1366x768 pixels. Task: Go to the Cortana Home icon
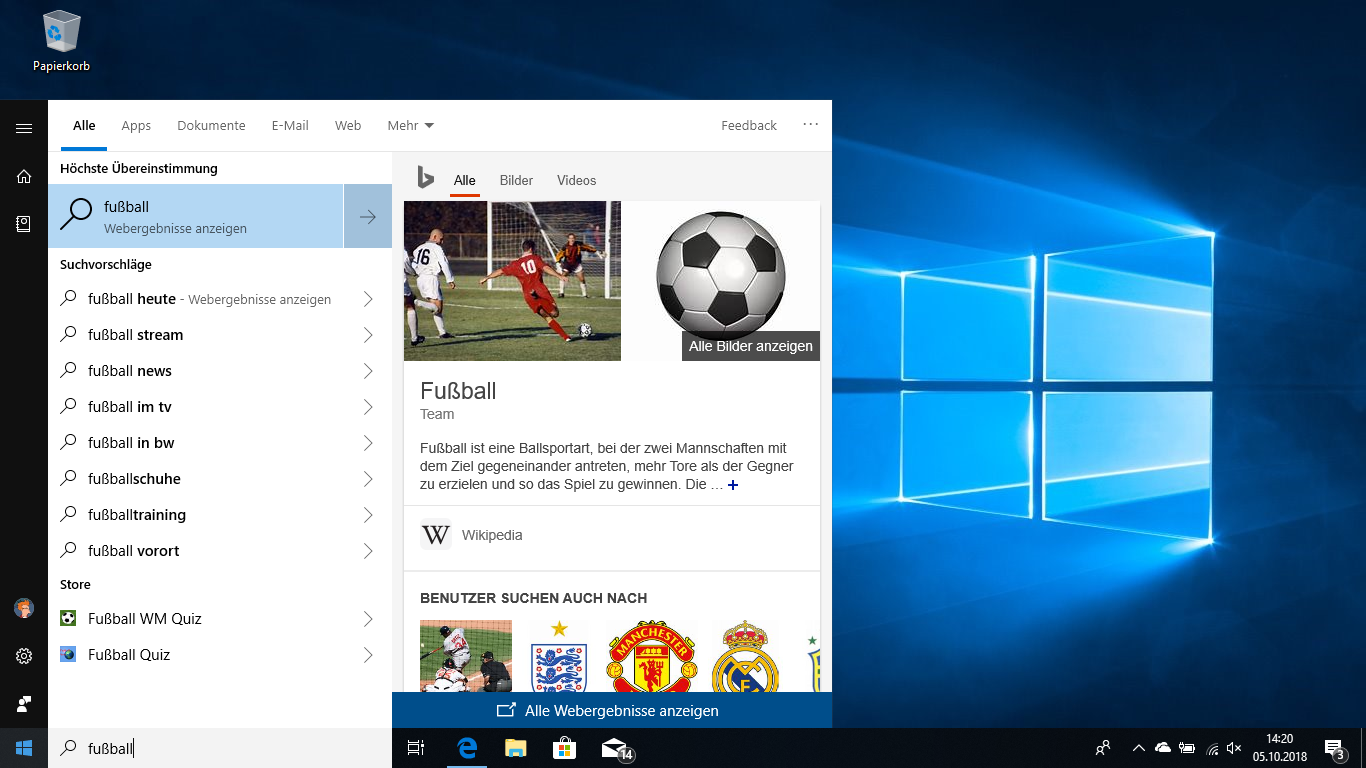click(24, 177)
